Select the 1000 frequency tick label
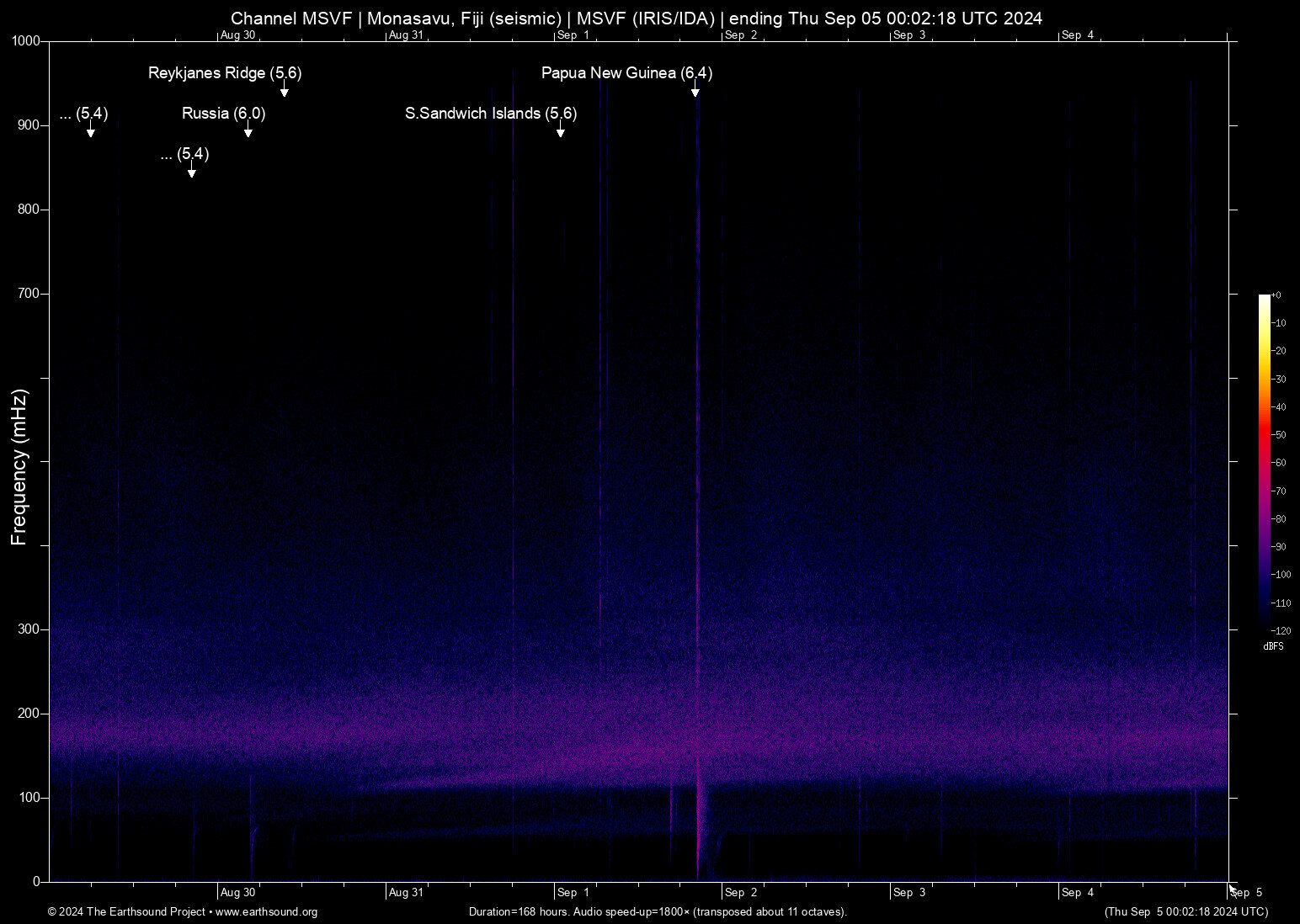1300x924 pixels. [28, 40]
